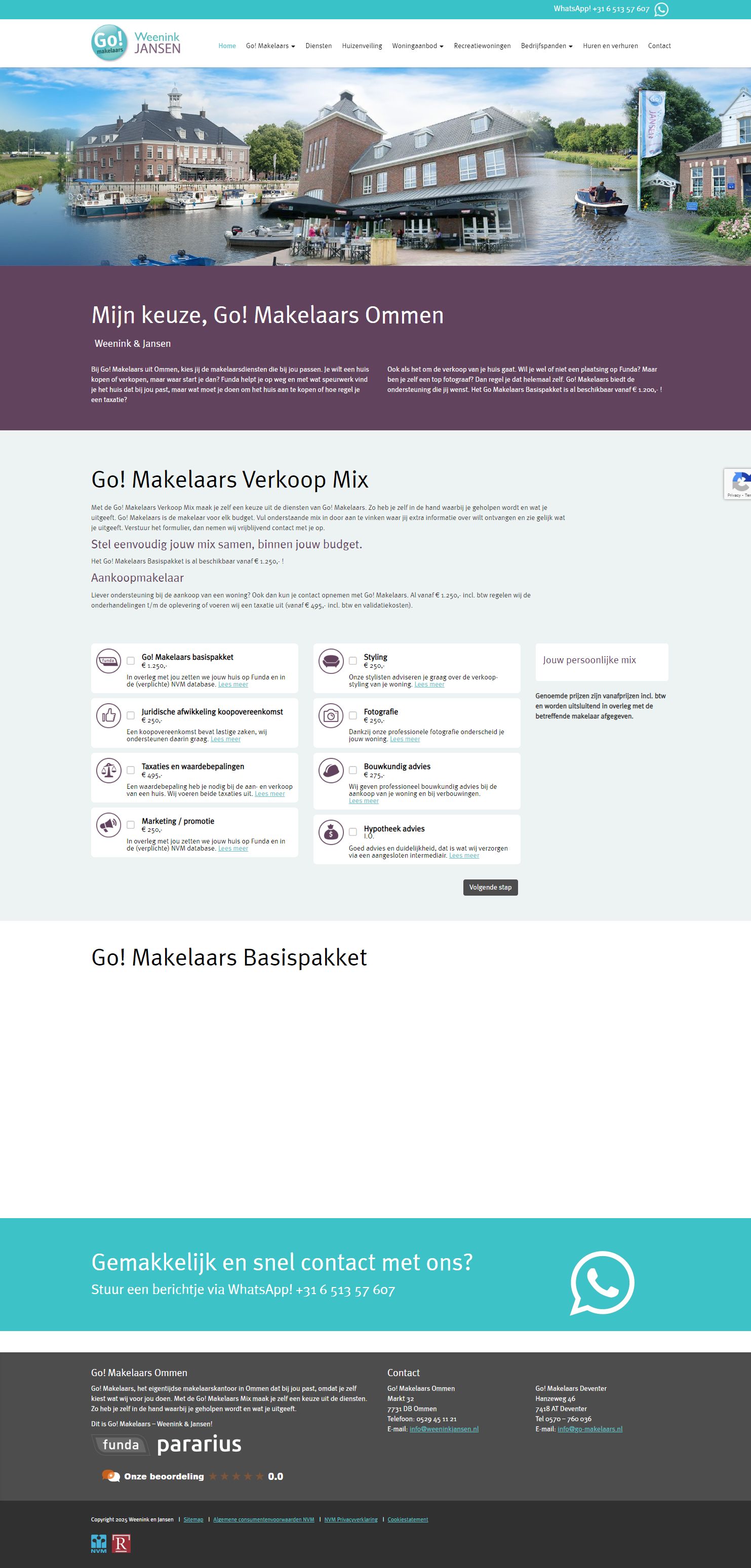Click the hard hat icon for Bouwkundig advies

pyautogui.click(x=331, y=771)
